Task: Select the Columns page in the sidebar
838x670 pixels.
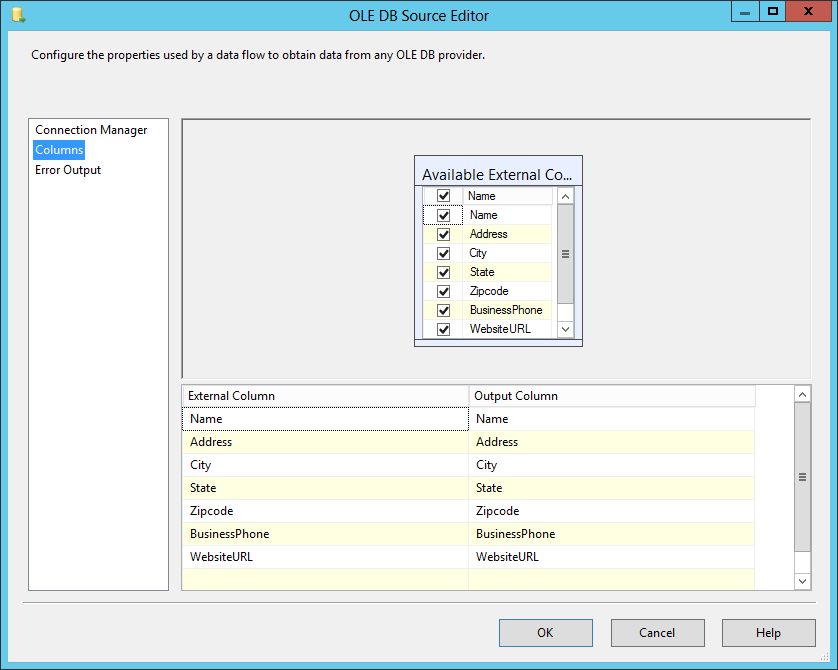Action: coord(58,149)
